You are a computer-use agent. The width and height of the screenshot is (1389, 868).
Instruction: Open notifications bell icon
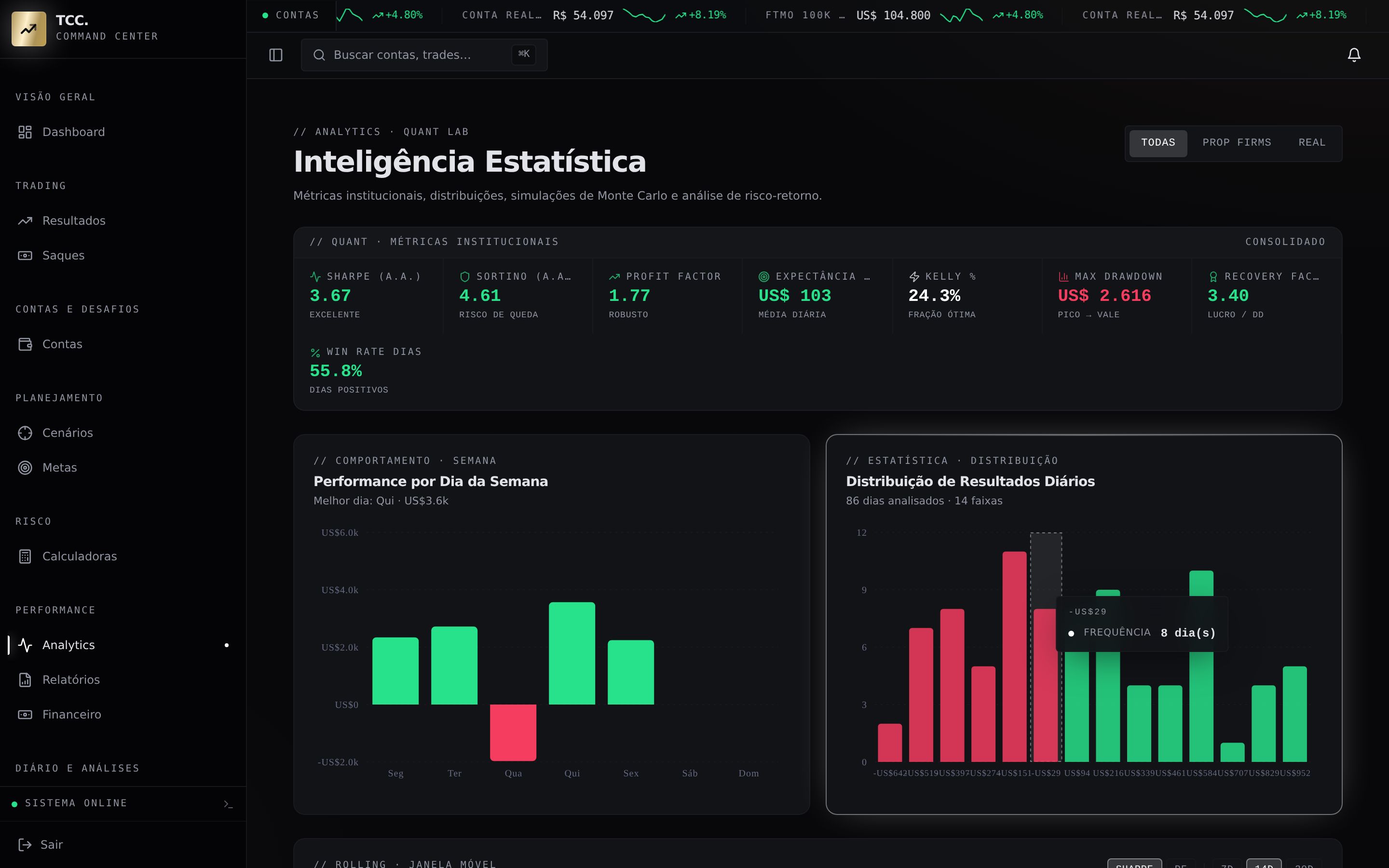(1354, 55)
